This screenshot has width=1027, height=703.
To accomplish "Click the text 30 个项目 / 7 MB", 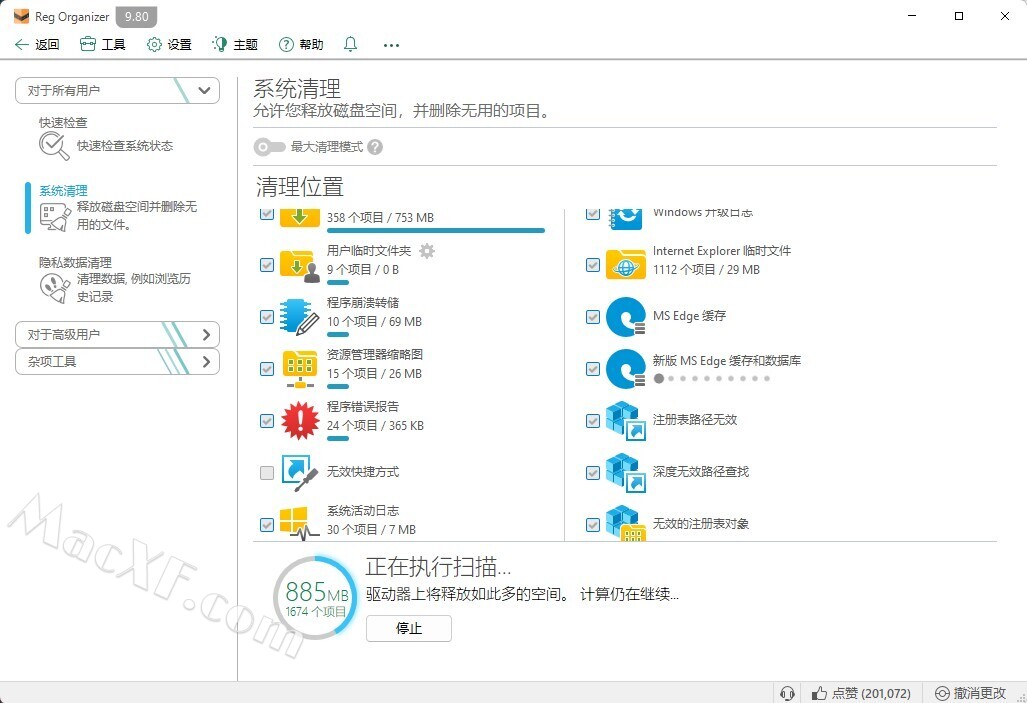I will click(x=371, y=529).
